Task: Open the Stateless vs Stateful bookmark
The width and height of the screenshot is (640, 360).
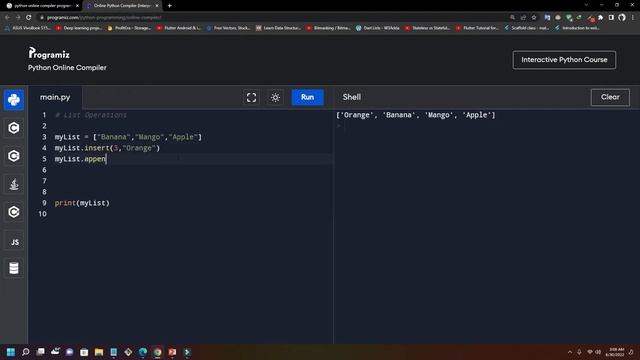Action: click(427, 28)
